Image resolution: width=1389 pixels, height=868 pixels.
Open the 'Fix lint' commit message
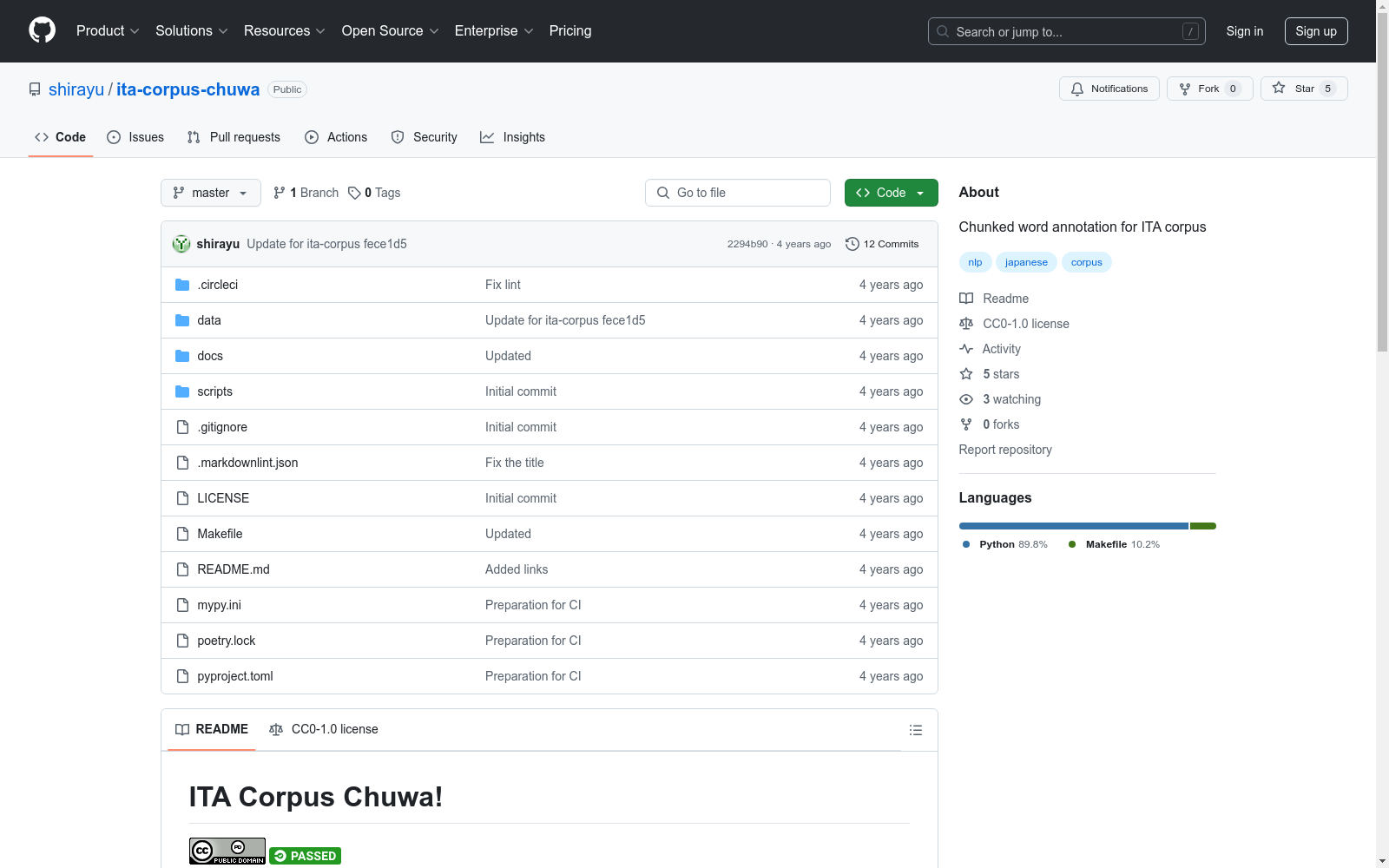tap(503, 285)
